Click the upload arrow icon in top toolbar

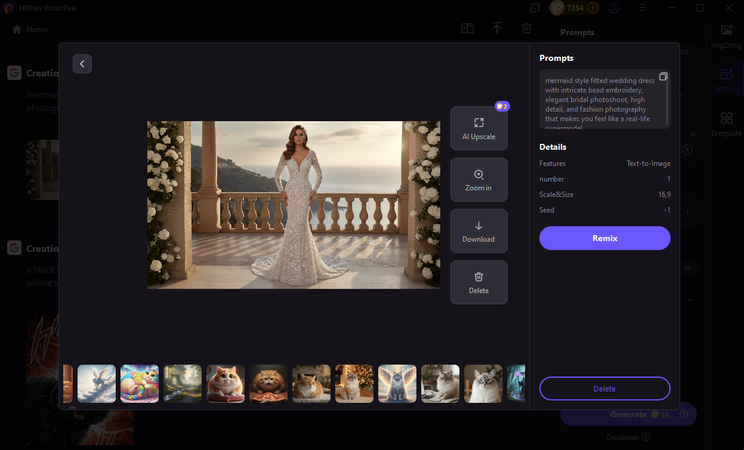(497, 28)
